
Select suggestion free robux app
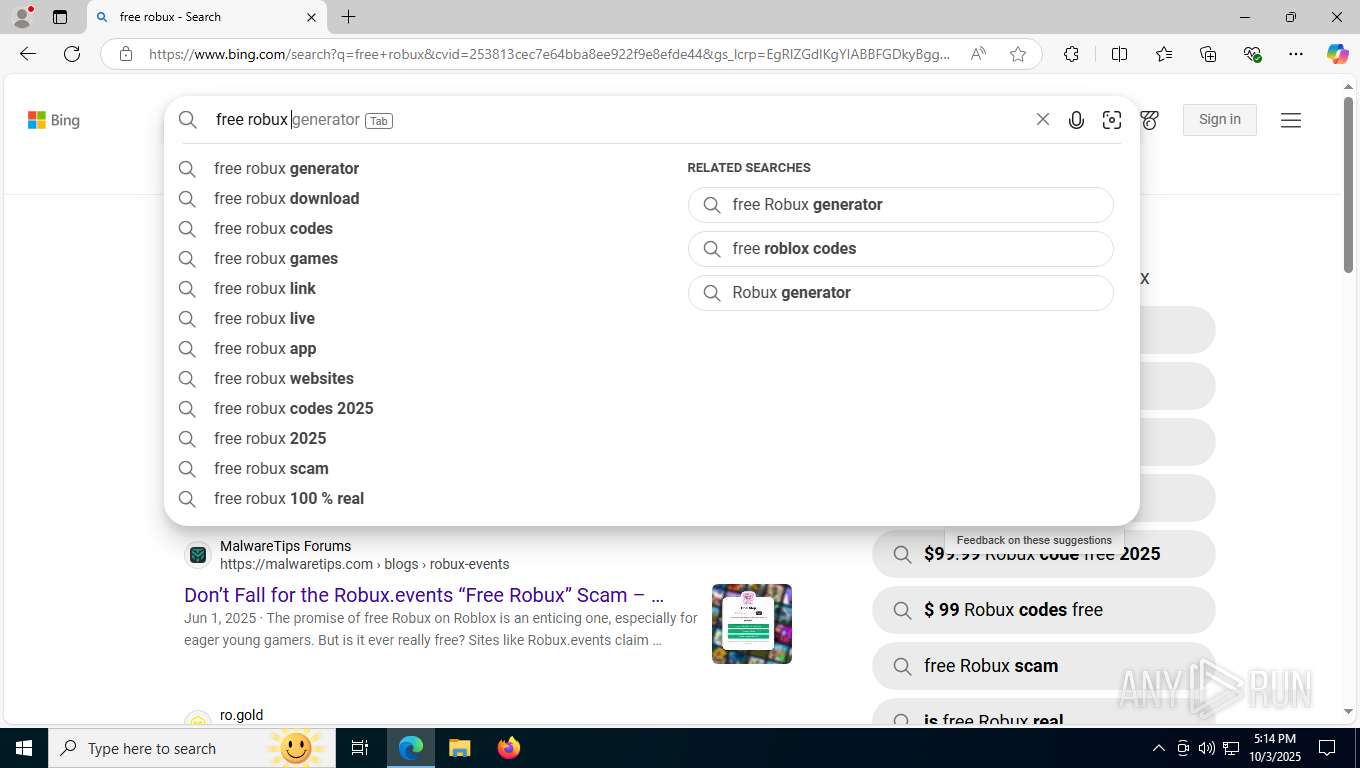[265, 349]
